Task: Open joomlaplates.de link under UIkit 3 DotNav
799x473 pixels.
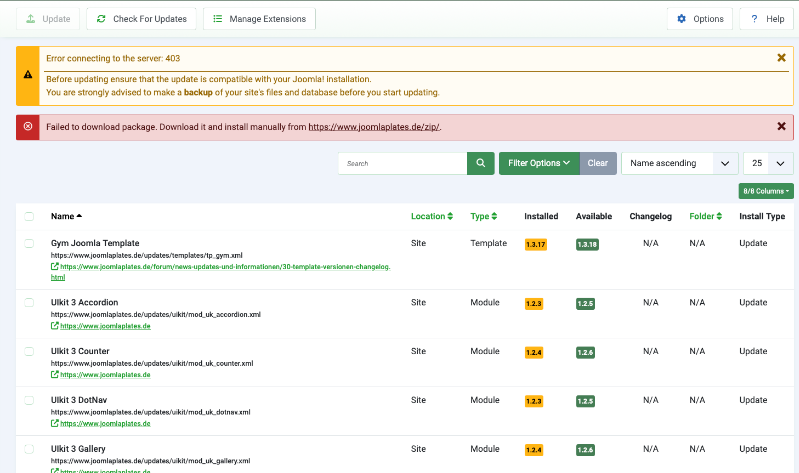Action: click(x=105, y=424)
